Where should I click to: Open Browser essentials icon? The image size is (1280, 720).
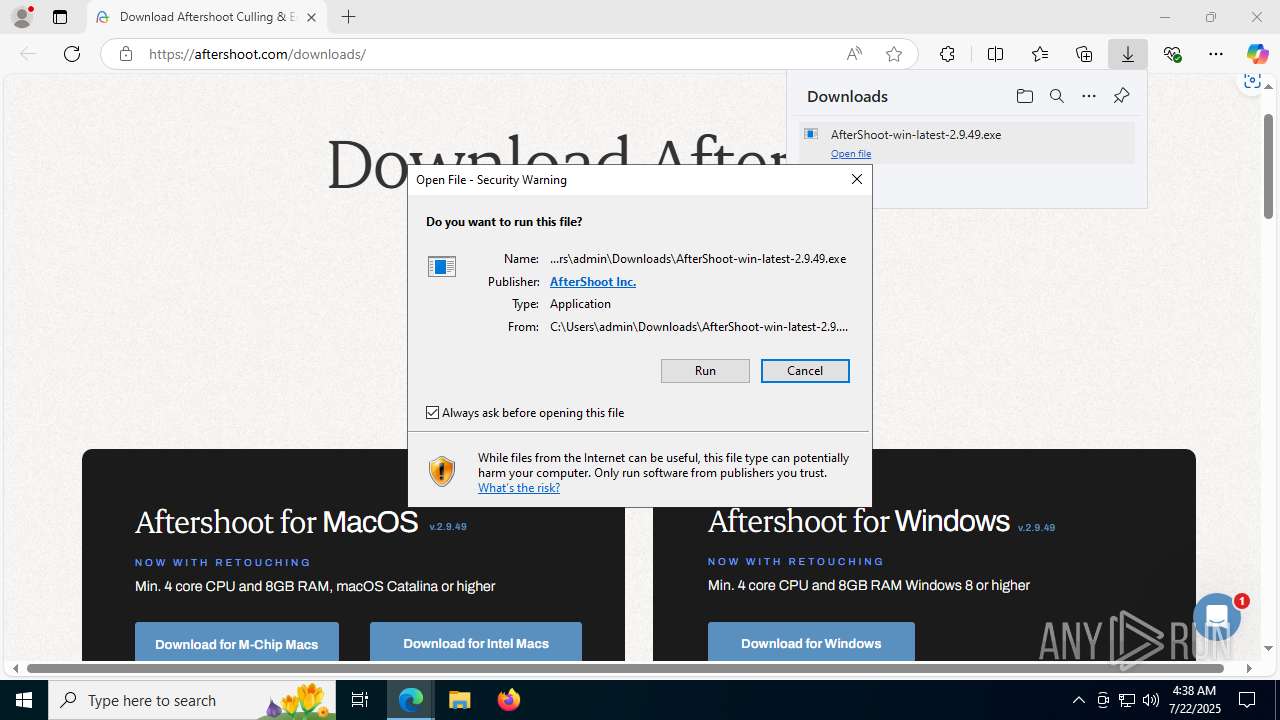coord(1172,54)
